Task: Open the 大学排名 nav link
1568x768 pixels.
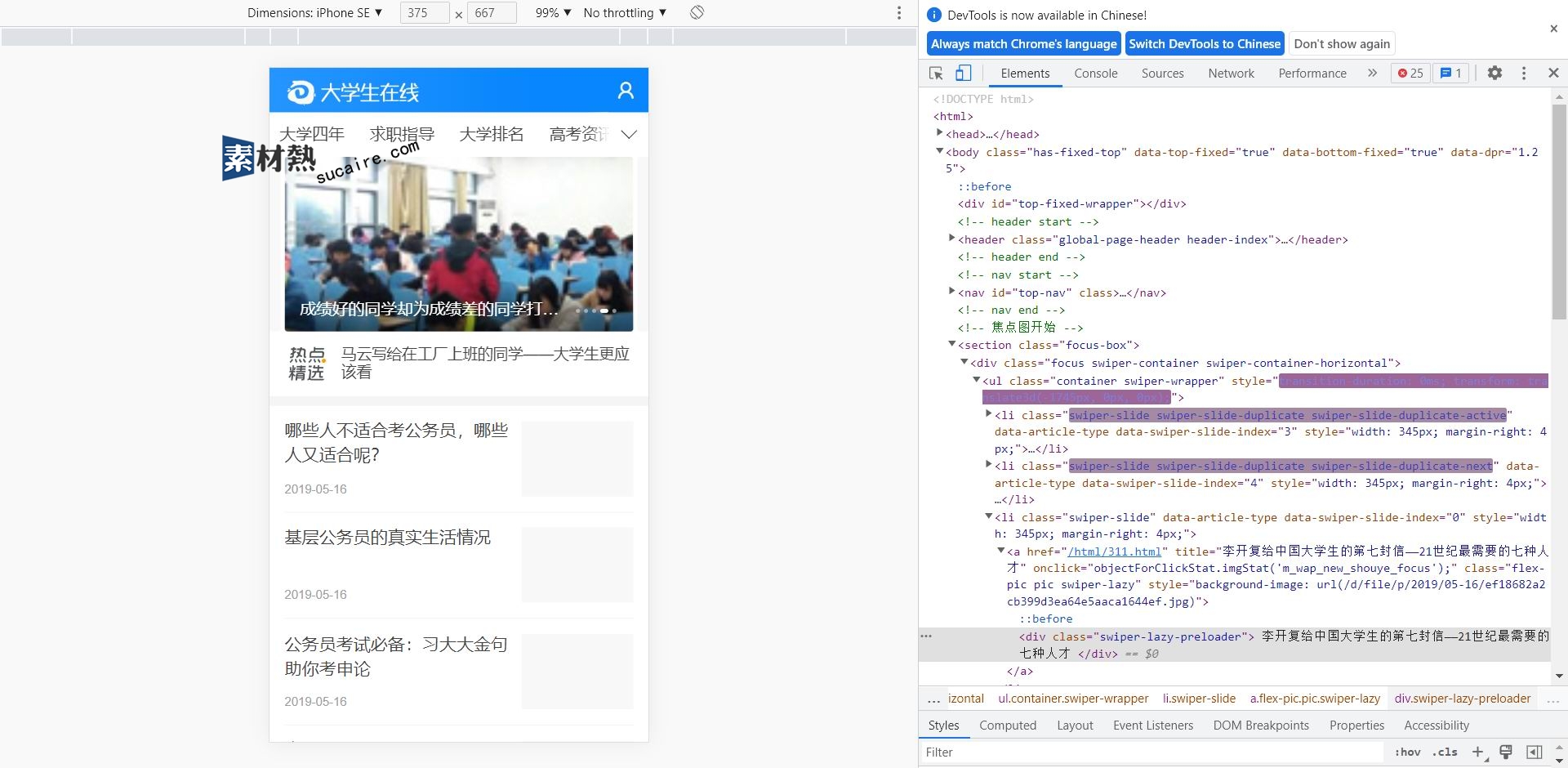Action: tap(492, 134)
